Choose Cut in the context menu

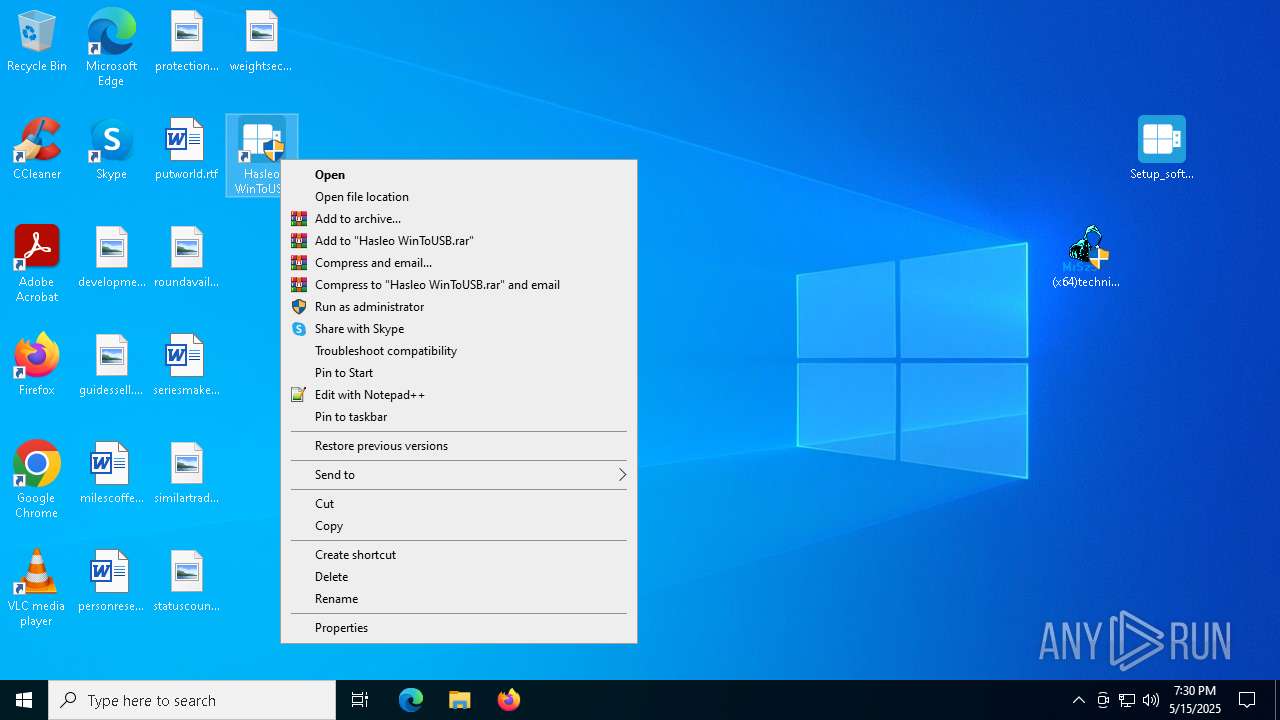coord(459,504)
